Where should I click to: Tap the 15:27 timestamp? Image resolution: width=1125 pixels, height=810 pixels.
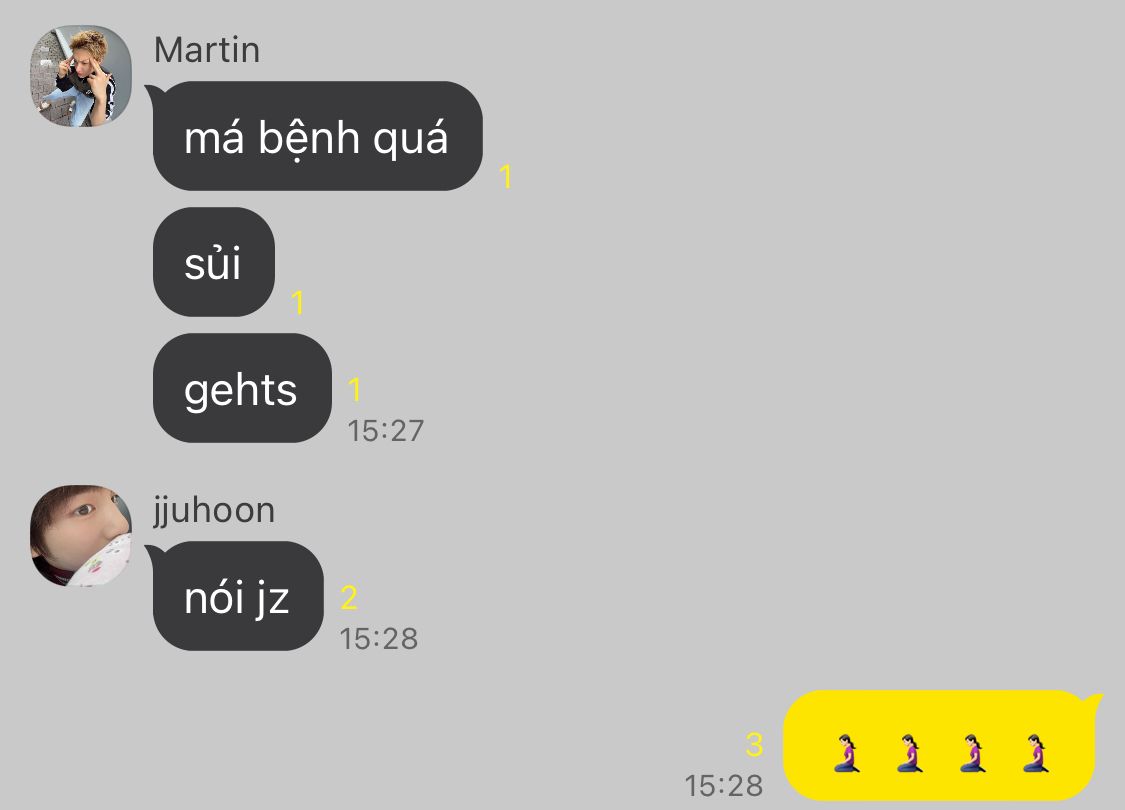click(386, 431)
